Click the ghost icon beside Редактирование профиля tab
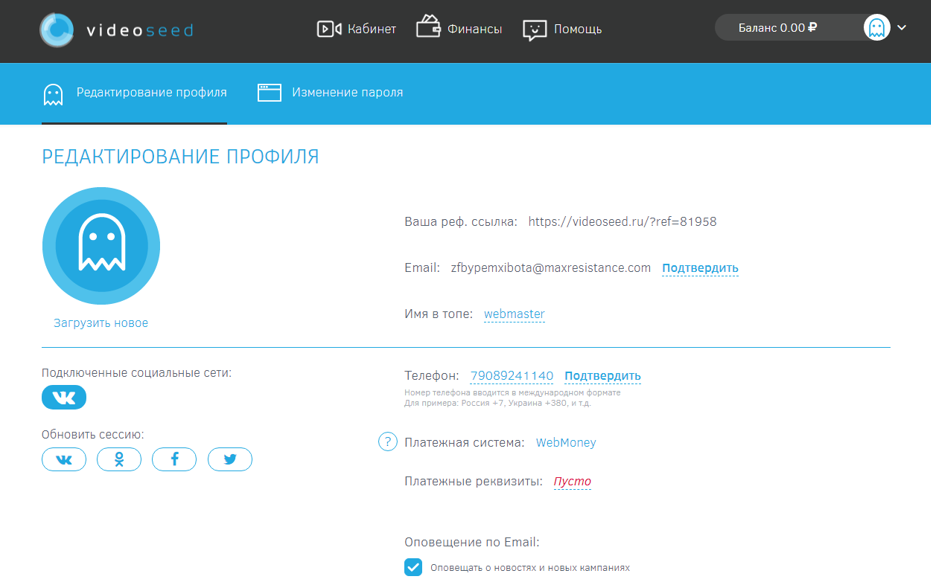 (53, 94)
